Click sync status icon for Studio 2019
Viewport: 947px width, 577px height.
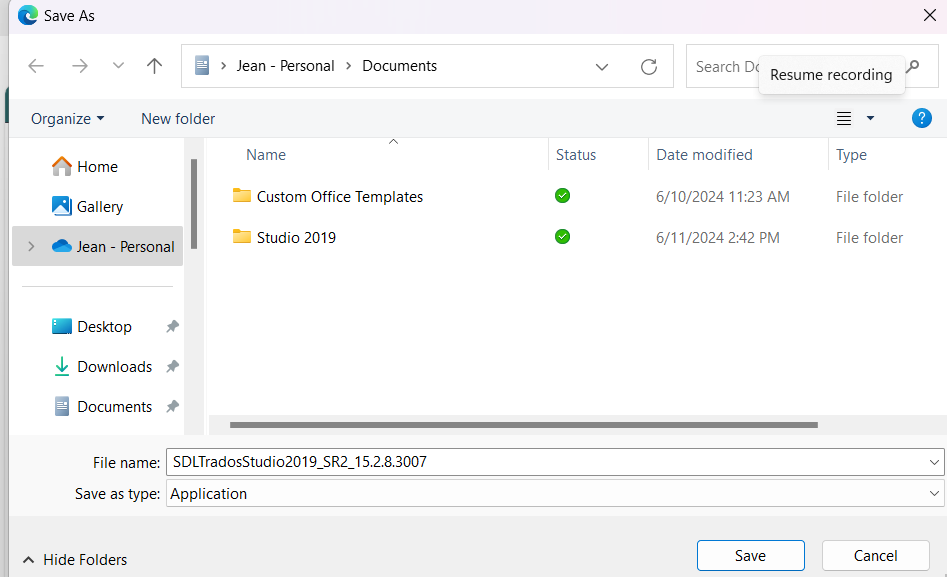pyautogui.click(x=562, y=237)
